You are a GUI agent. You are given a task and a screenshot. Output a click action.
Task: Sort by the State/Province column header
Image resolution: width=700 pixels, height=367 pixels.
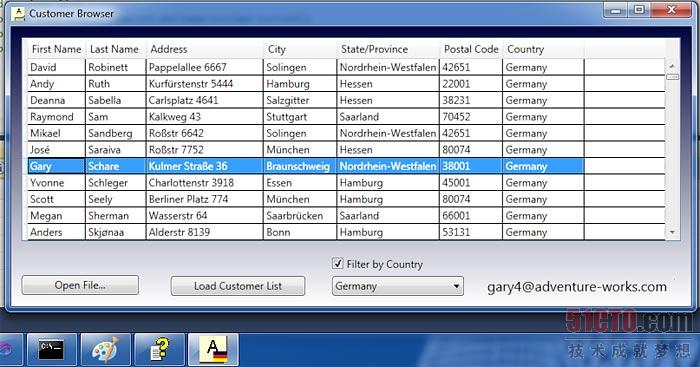[388, 49]
